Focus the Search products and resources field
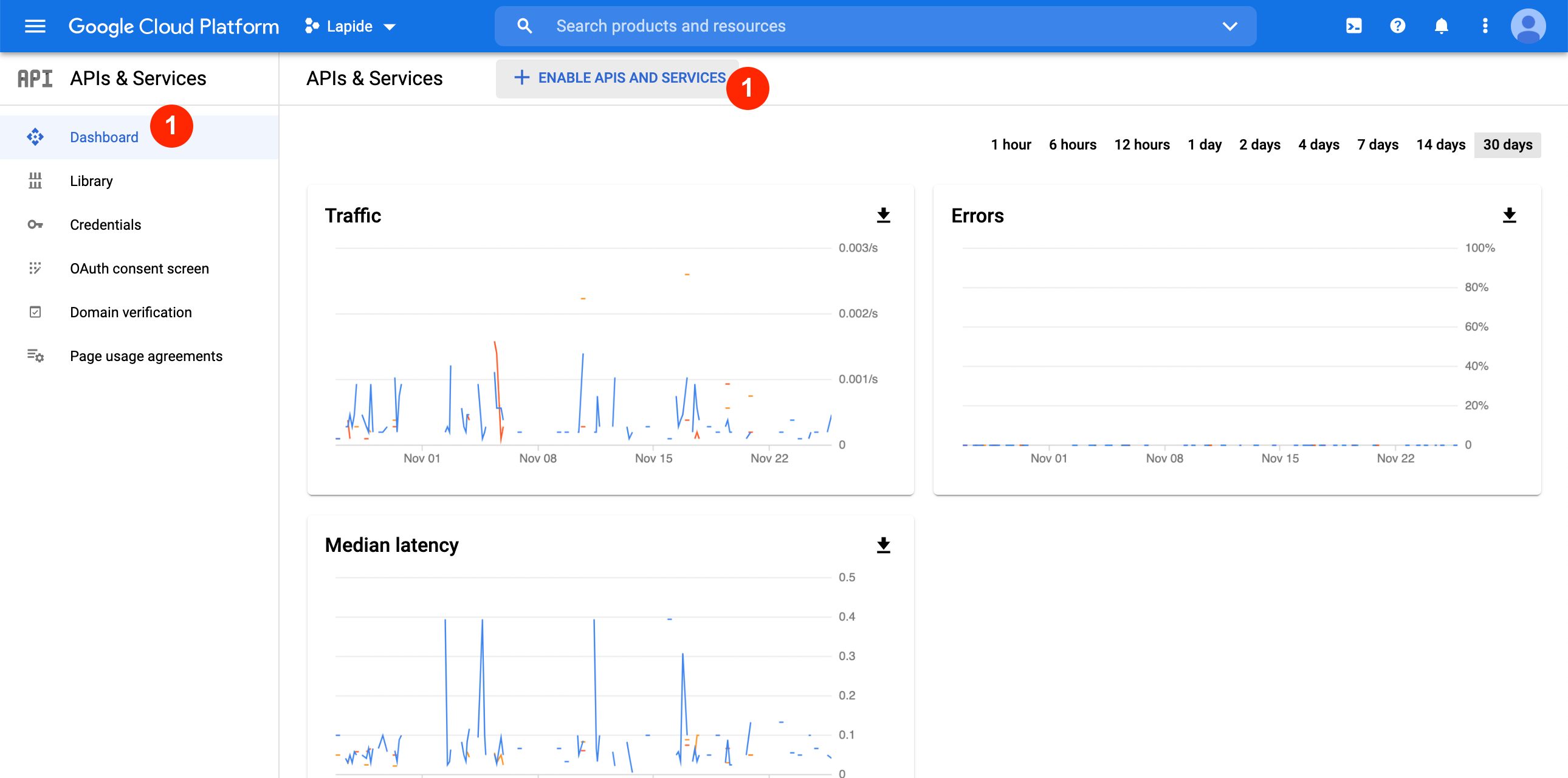Viewport: 1568px width, 778px height. 852,26
